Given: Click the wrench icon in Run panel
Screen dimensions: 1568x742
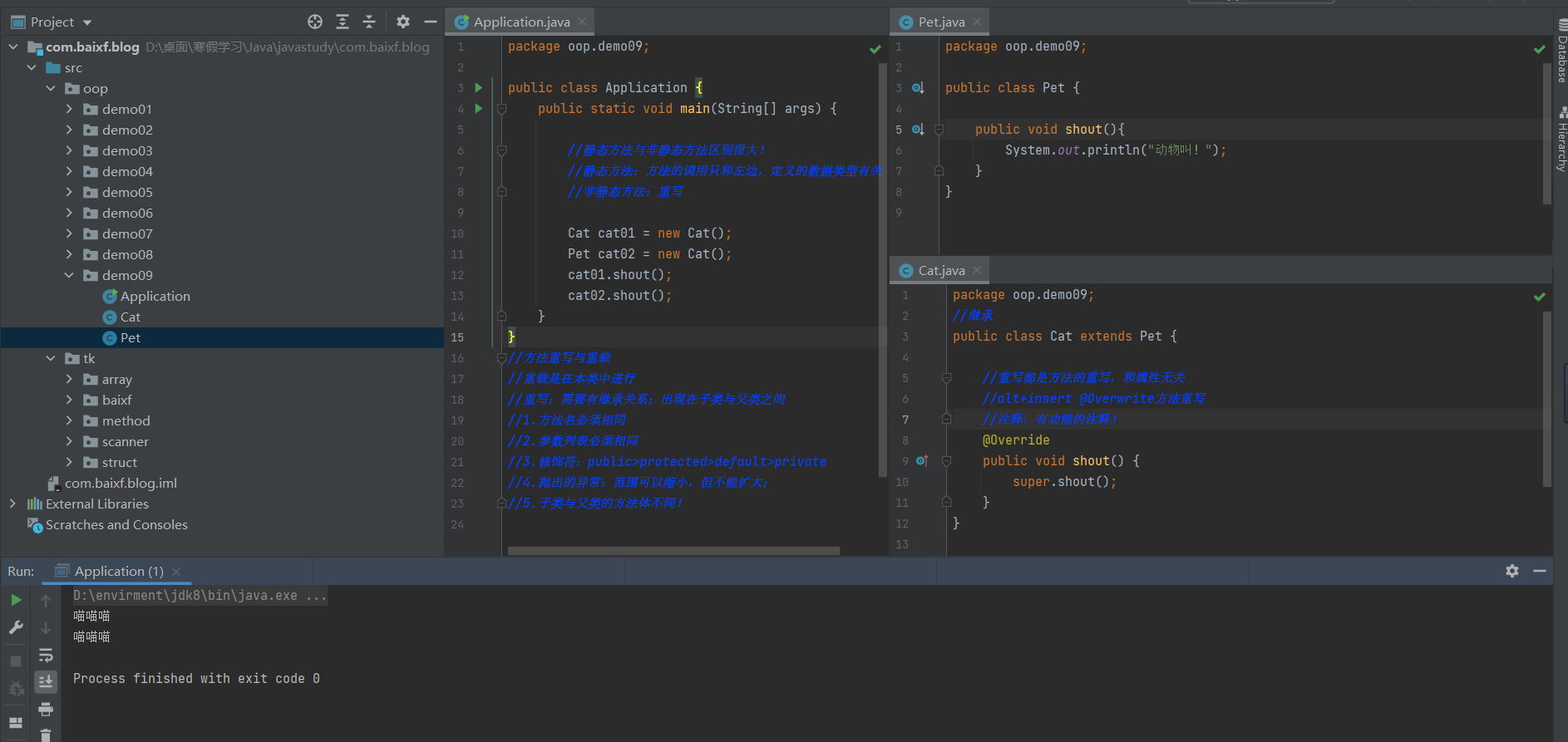Looking at the screenshot, I should (x=16, y=627).
